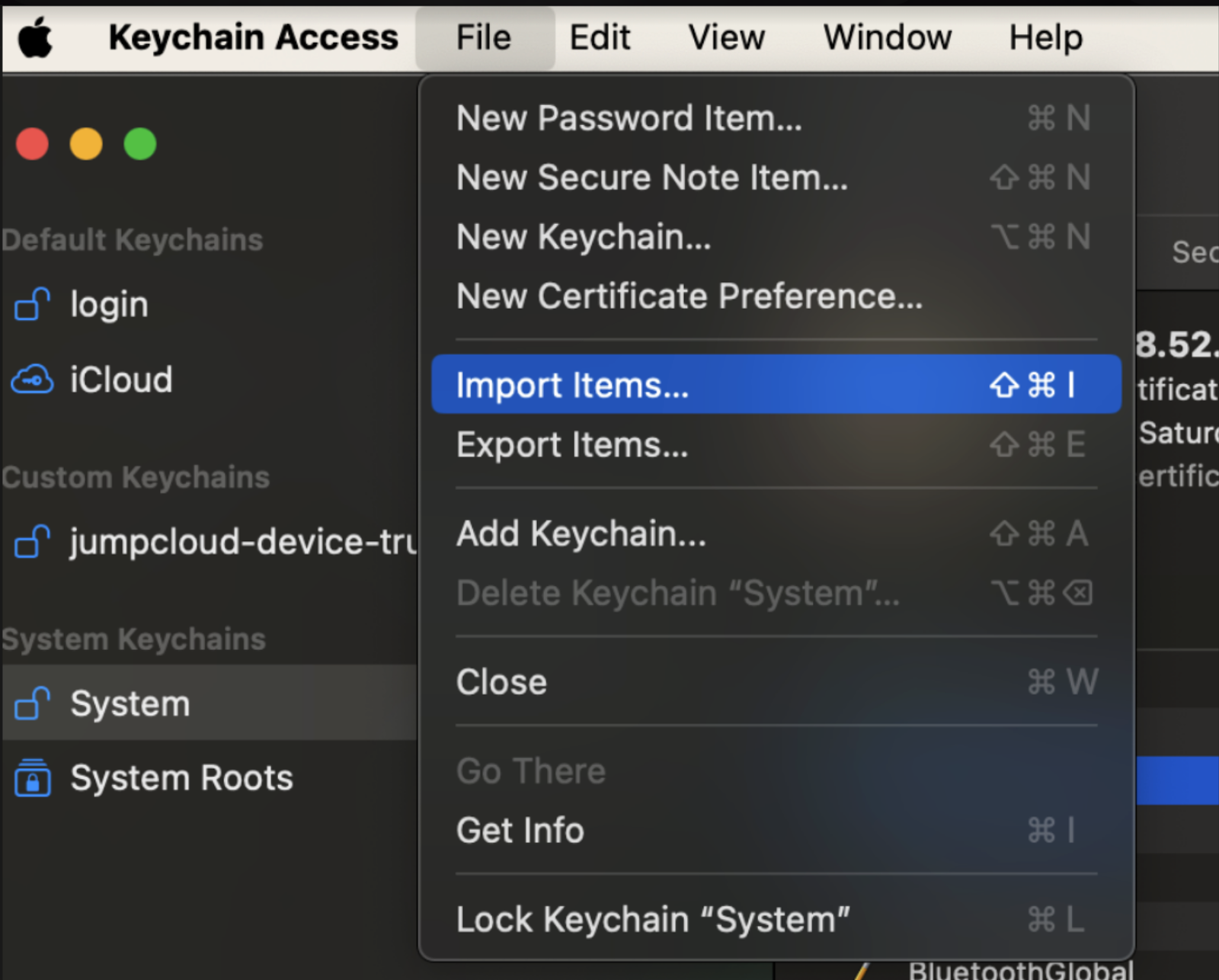Zoom the window with the green button
Viewport: 1219px width, 980px height.
[140, 144]
